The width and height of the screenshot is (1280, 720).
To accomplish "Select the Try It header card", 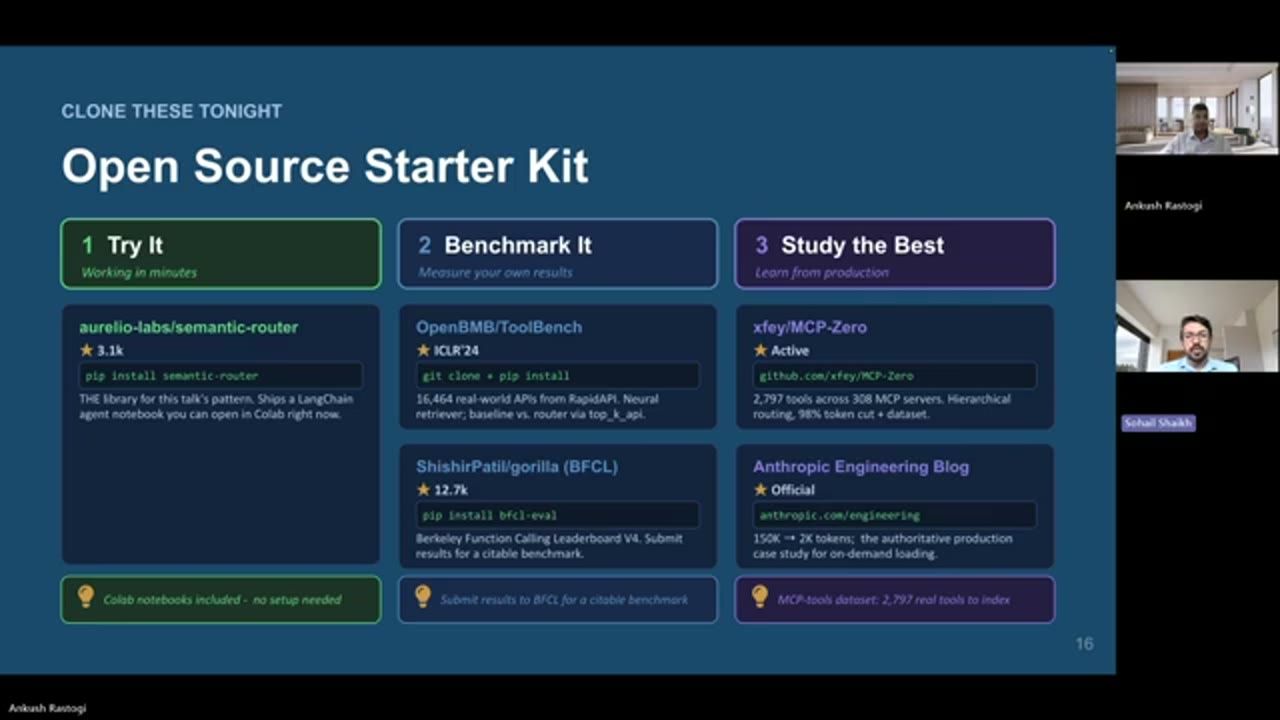I will tap(221, 254).
